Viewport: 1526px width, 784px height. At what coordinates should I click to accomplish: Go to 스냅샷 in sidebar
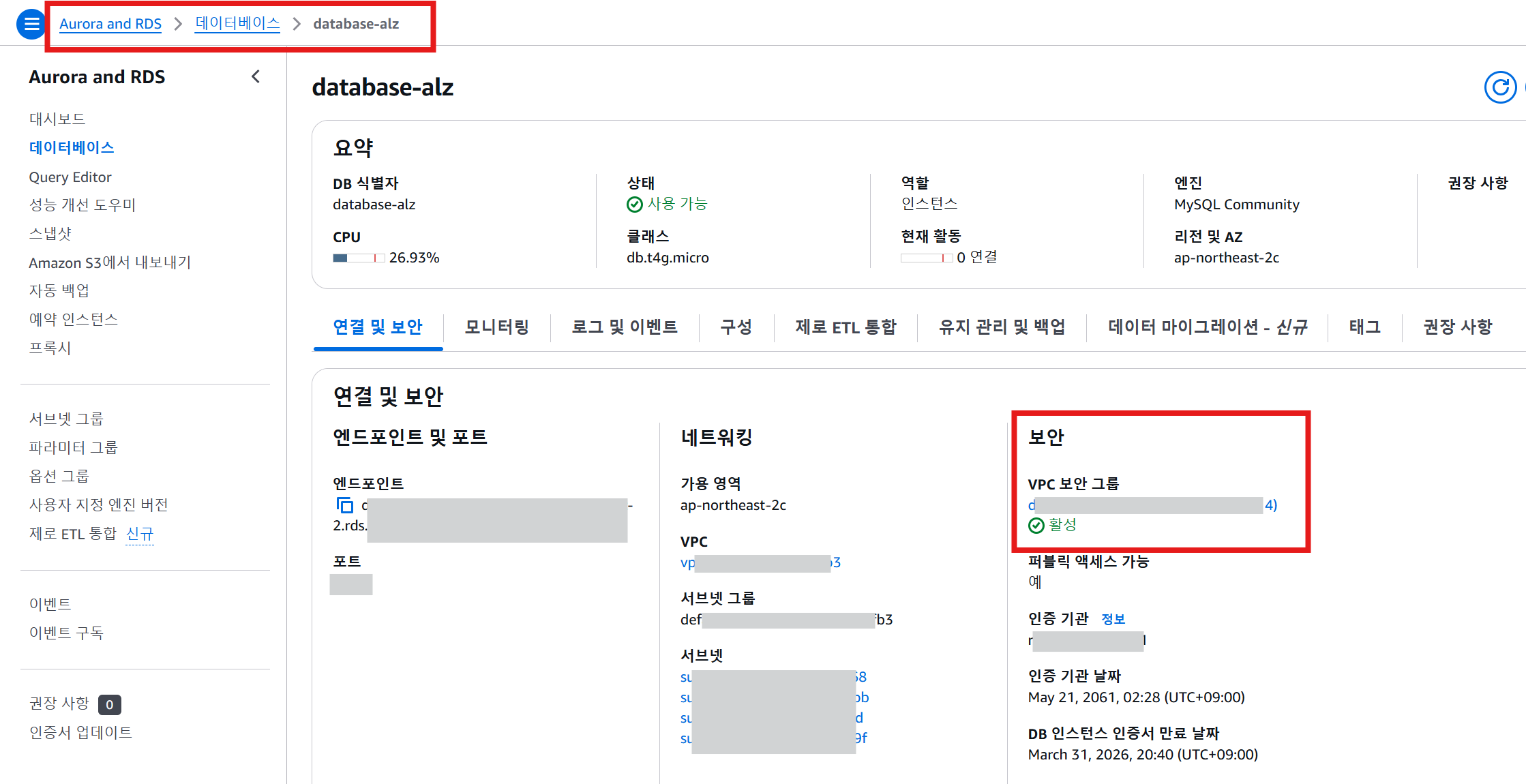[50, 234]
